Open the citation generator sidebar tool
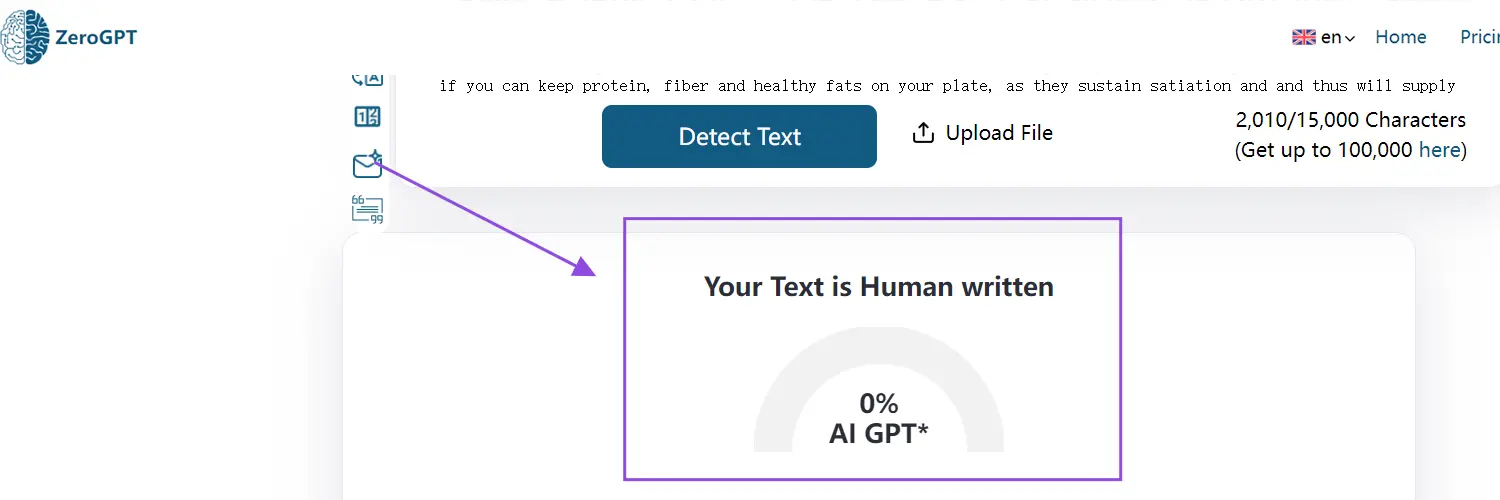Screen dimensions: 1500x500 (x=367, y=209)
